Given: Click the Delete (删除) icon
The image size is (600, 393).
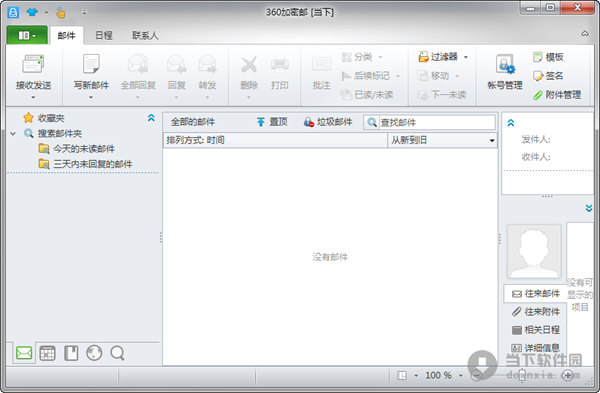Looking at the screenshot, I should (x=249, y=64).
